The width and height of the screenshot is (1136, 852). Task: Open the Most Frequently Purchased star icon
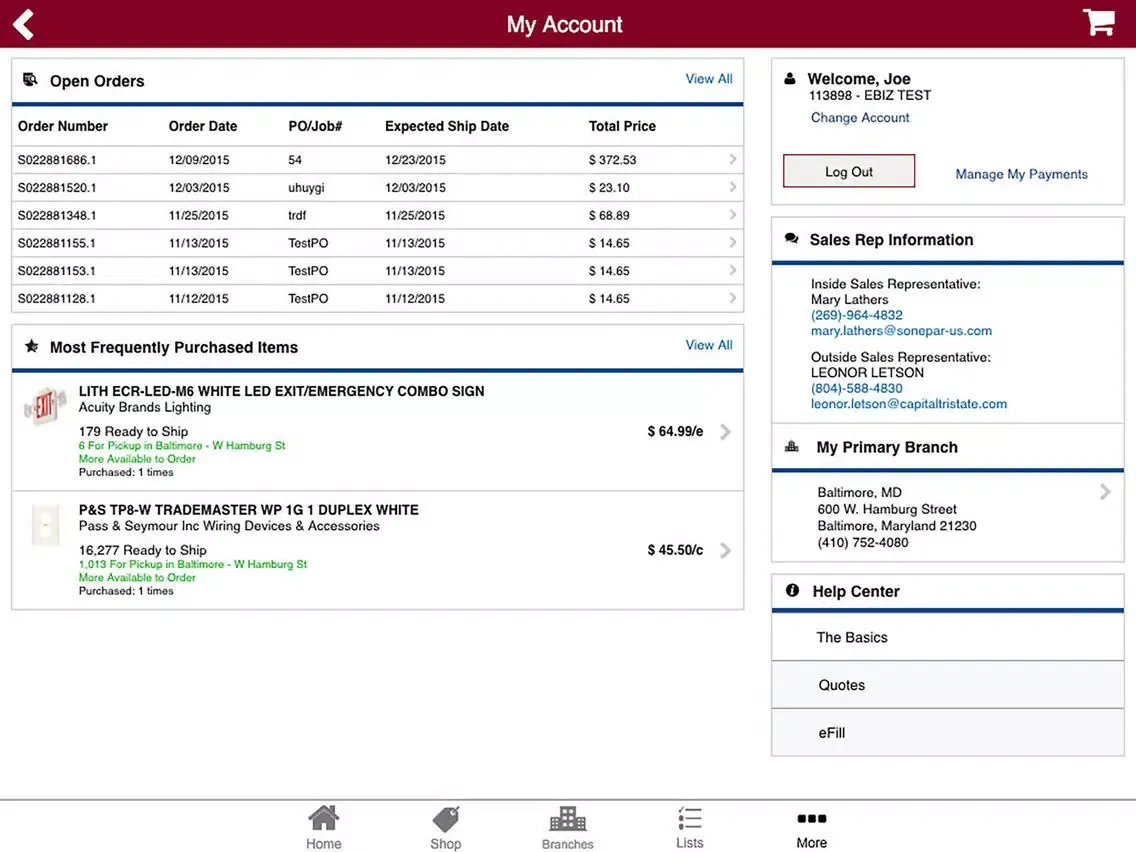coord(31,346)
